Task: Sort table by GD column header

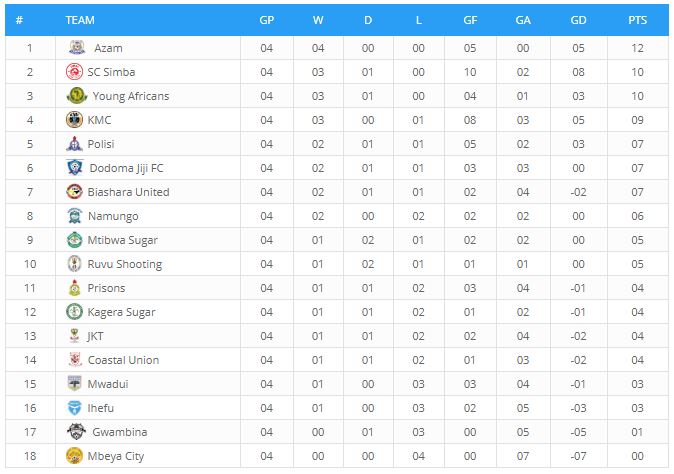Action: (578, 20)
